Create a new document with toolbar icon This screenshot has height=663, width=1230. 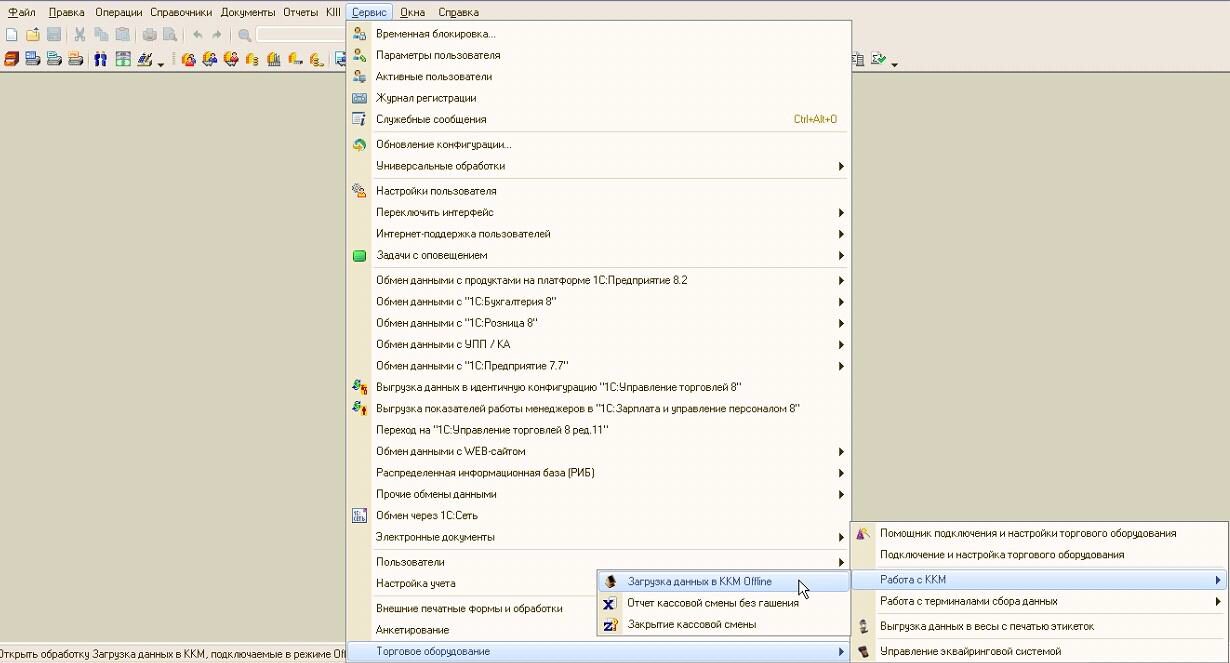coord(11,34)
